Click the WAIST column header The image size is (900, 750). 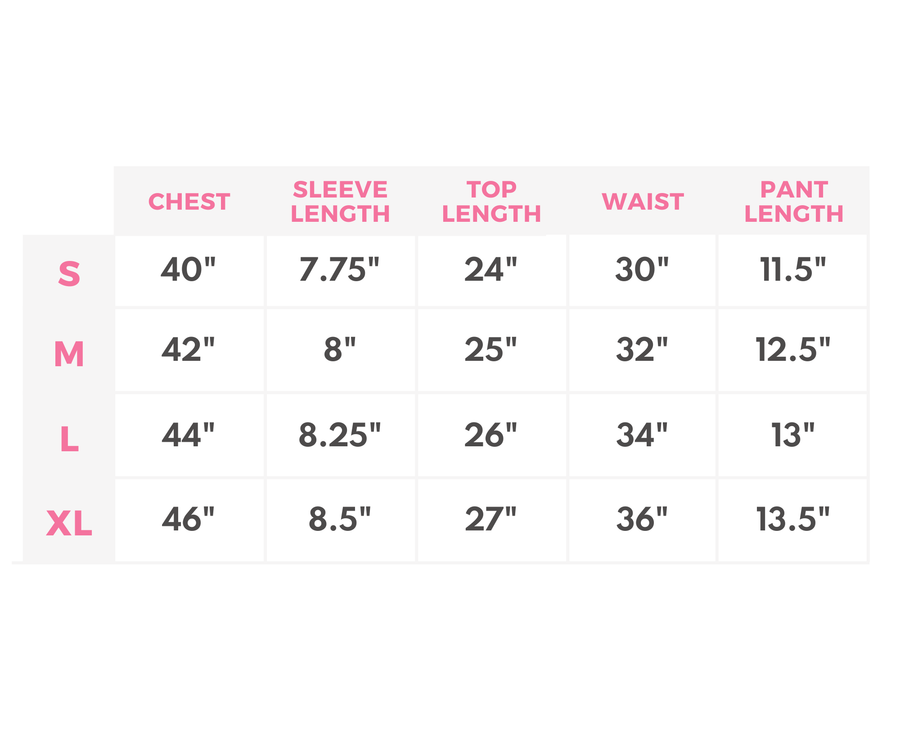pos(642,201)
